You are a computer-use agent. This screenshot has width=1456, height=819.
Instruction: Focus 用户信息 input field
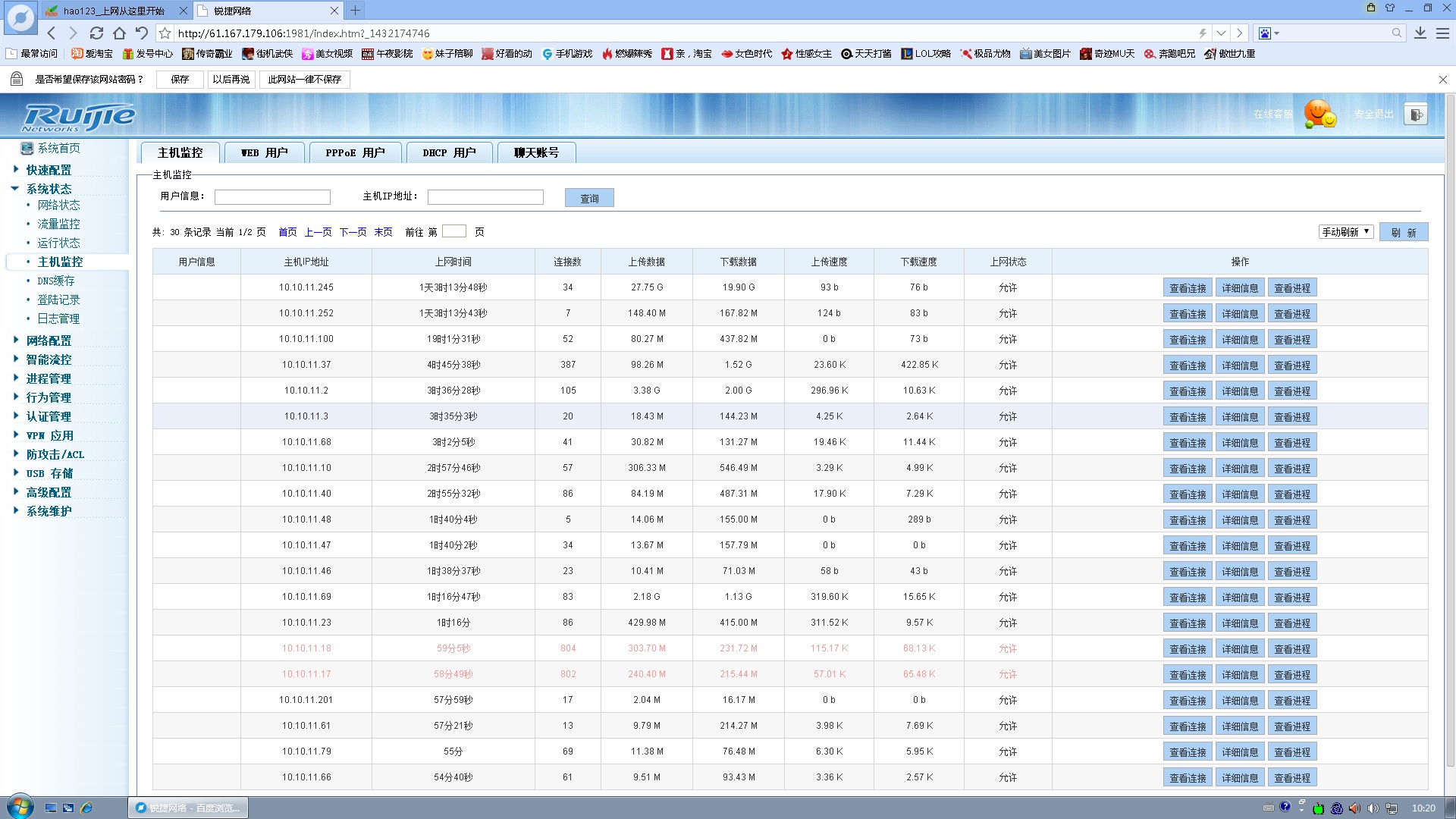click(272, 197)
